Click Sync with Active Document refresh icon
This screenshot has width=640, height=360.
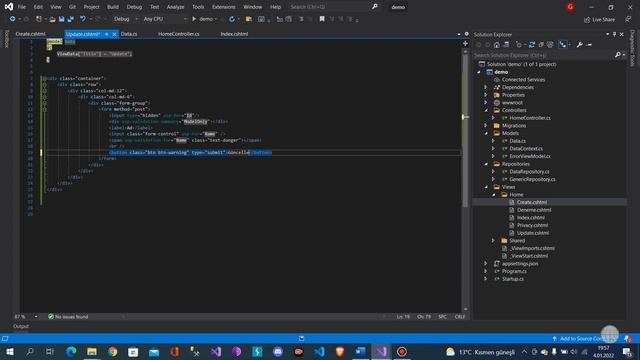coord(532,45)
